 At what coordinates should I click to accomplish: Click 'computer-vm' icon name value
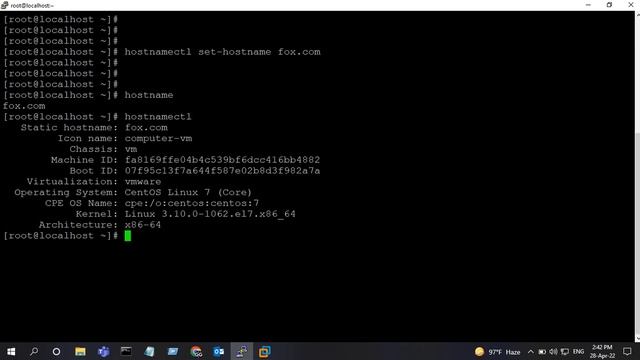(x=158, y=138)
